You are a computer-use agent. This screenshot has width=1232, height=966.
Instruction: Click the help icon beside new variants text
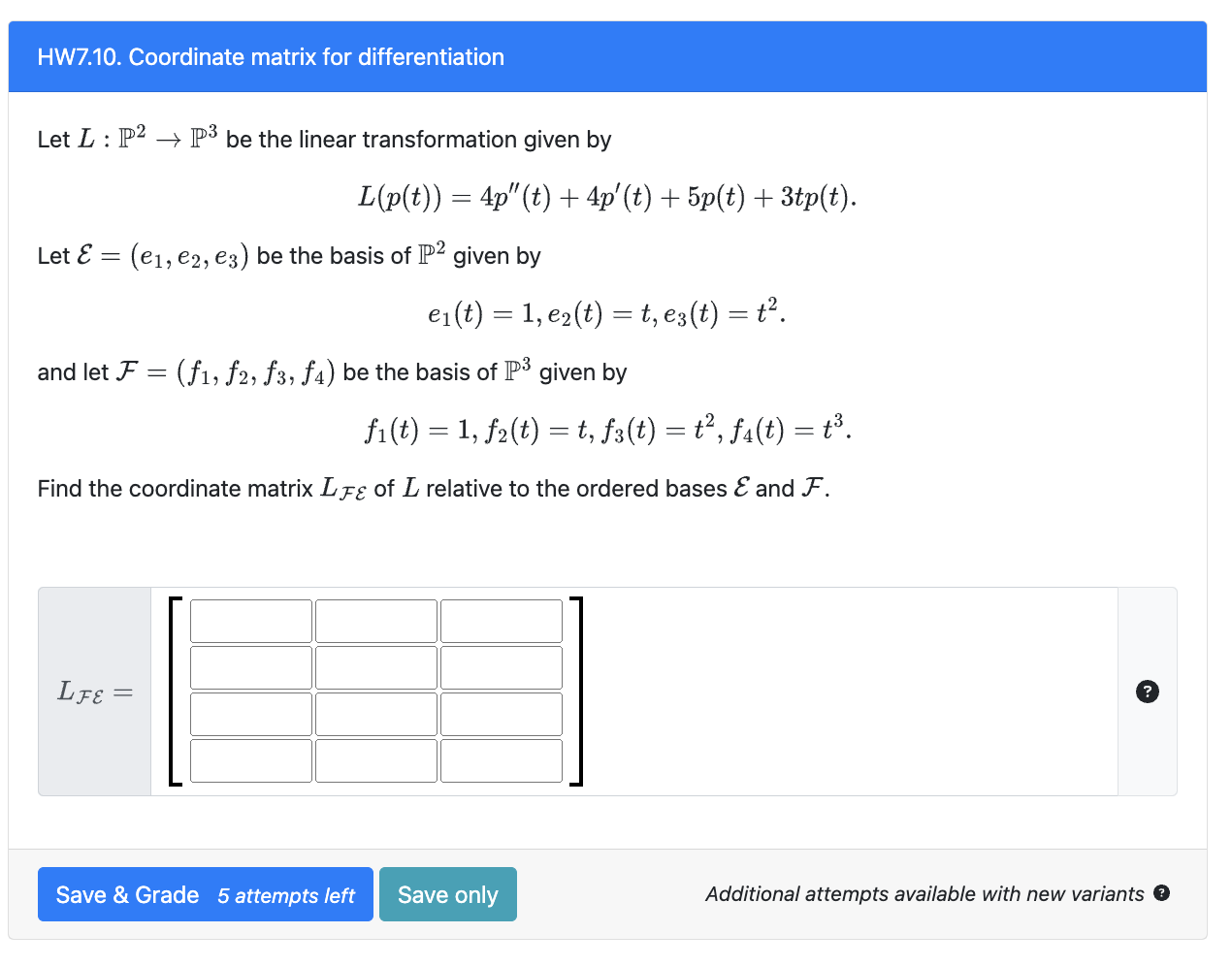[1160, 892]
